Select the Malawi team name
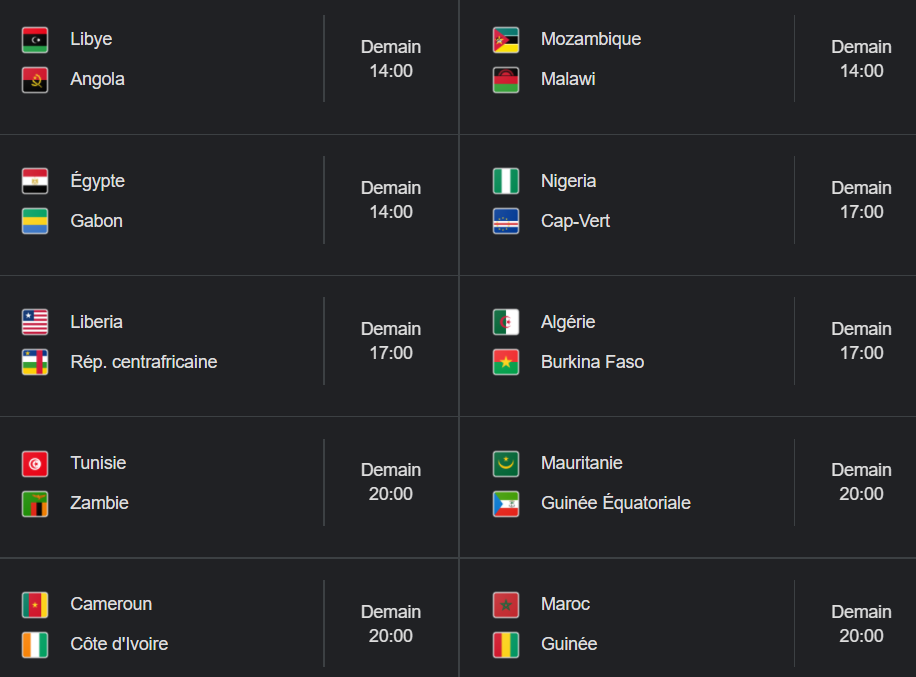The image size is (916, 677). (568, 79)
